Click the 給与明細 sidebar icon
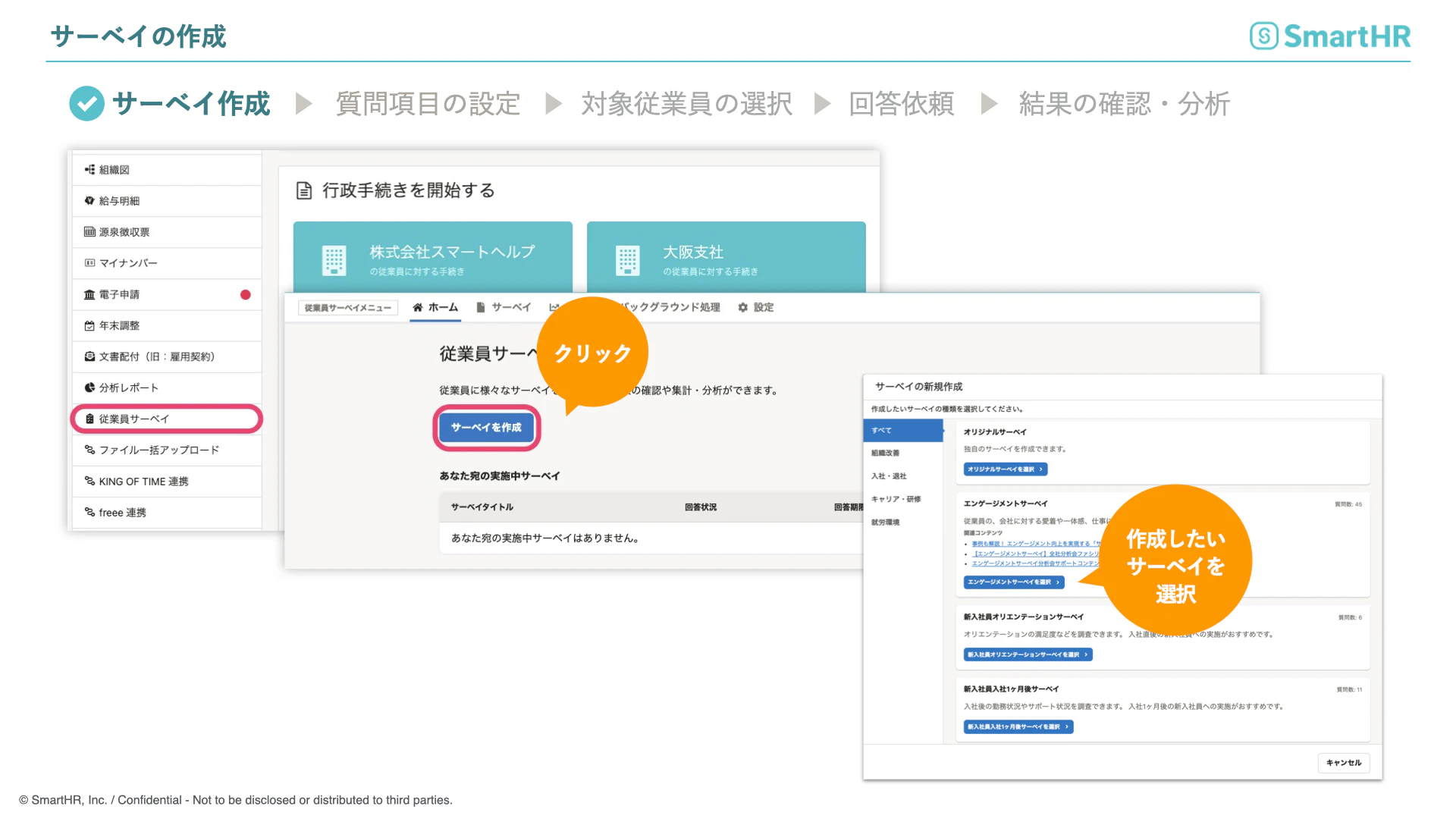1456x819 pixels. click(89, 201)
